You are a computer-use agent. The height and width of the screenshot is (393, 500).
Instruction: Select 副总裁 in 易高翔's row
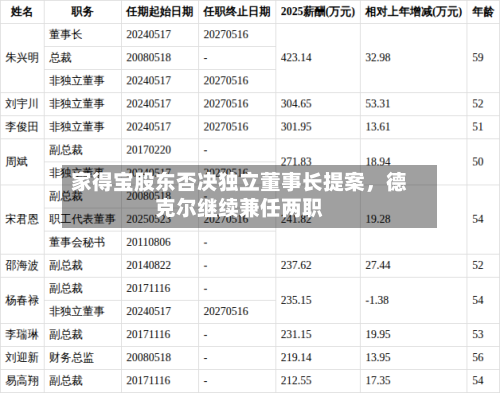pyautogui.click(x=66, y=380)
